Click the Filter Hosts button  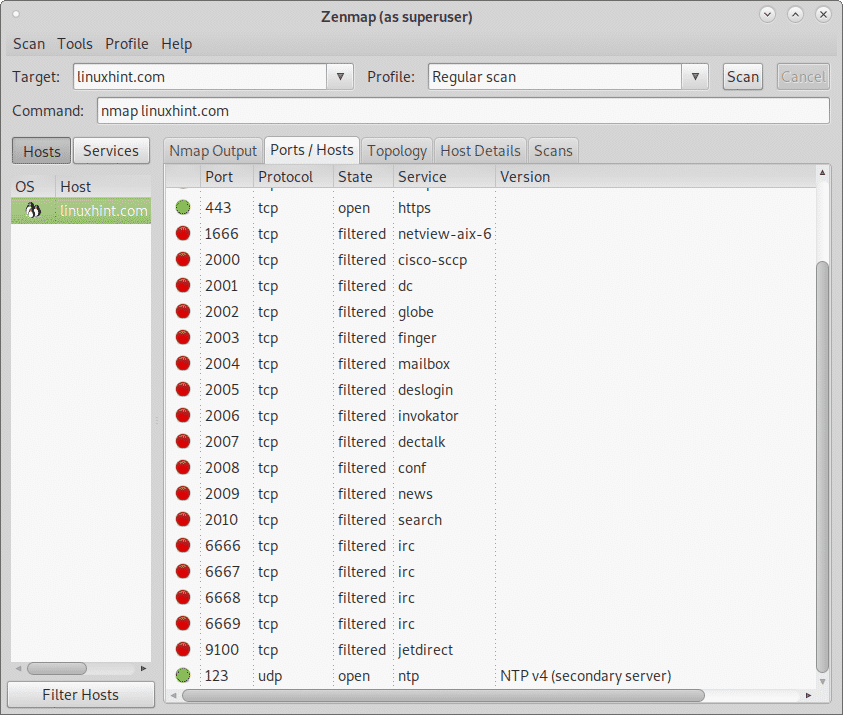(80, 695)
